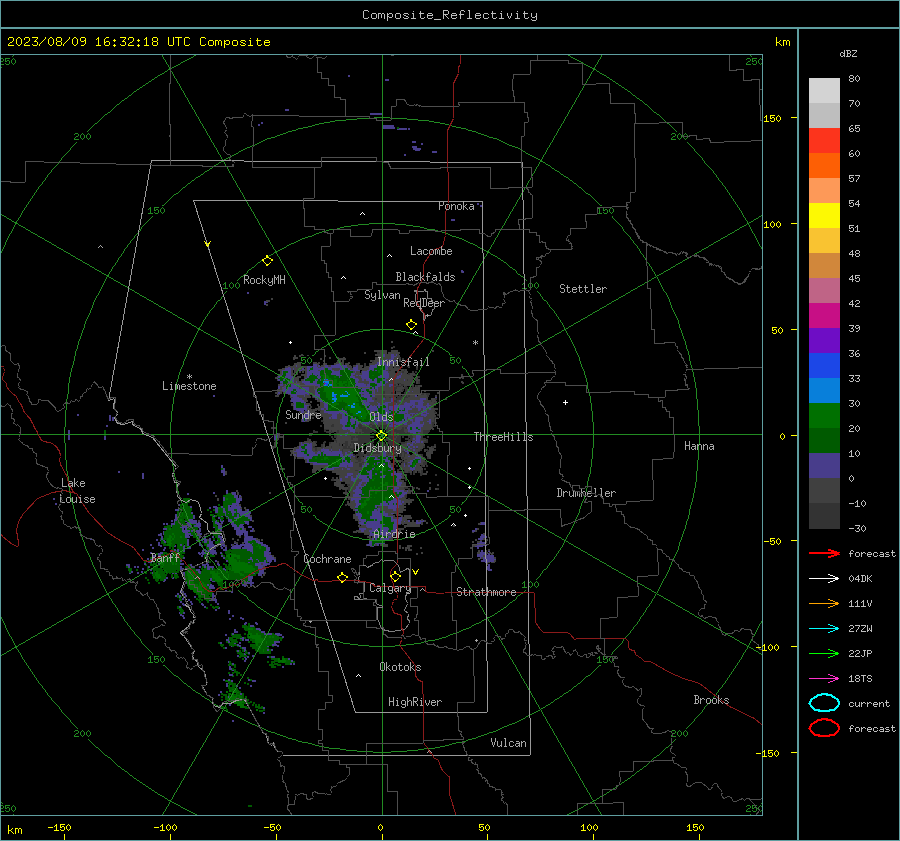Click the yellow radar site diamond at Didsbury
Image resolution: width=900 pixels, height=841 pixels.
[382, 436]
